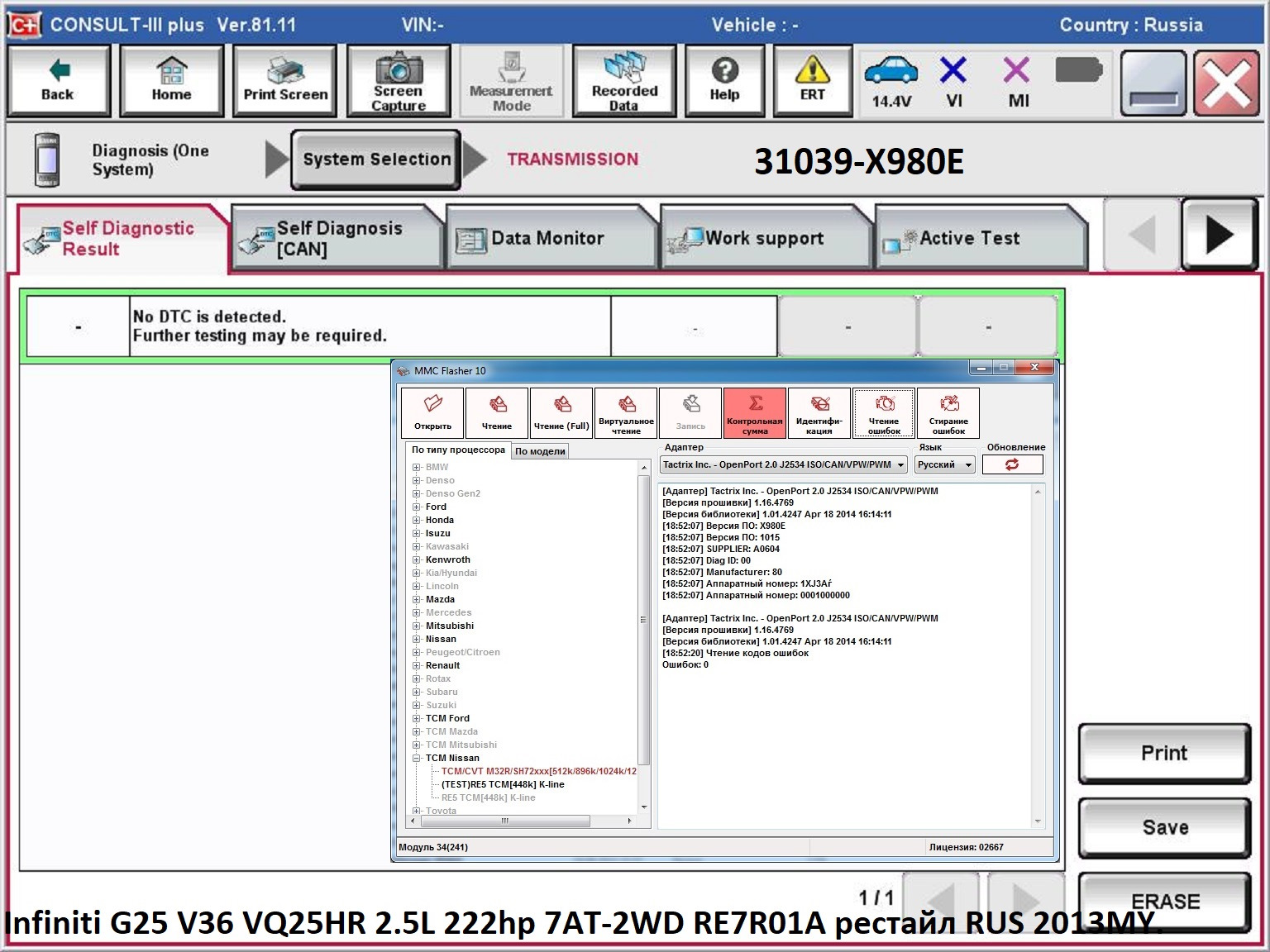Expand the Nissan tree node
Viewport: 1270px width, 952px height.
click(x=417, y=639)
